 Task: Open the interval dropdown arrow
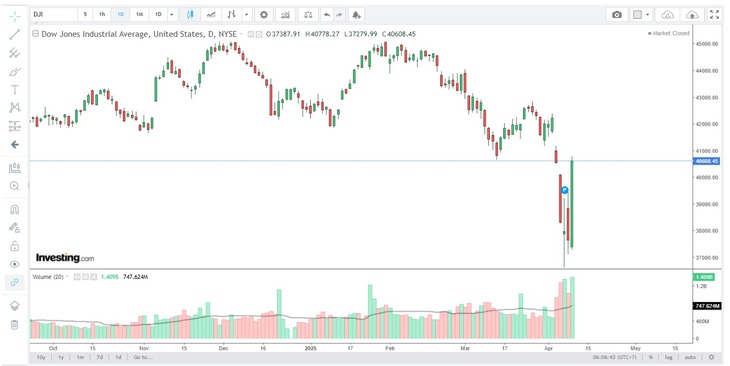pyautogui.click(x=172, y=14)
